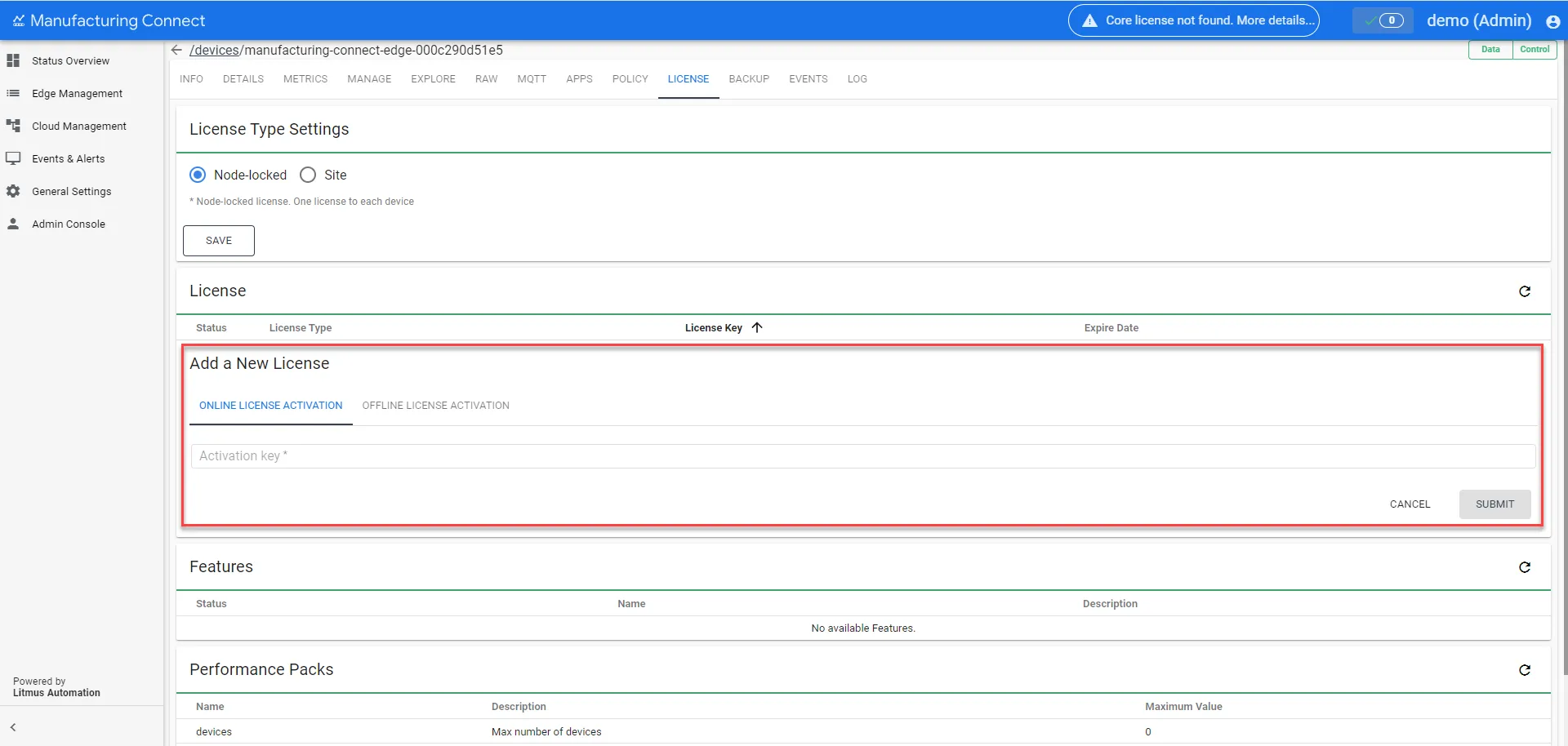Switch to the Data mode toggle
This screenshot has width=1568, height=746.
(x=1490, y=49)
